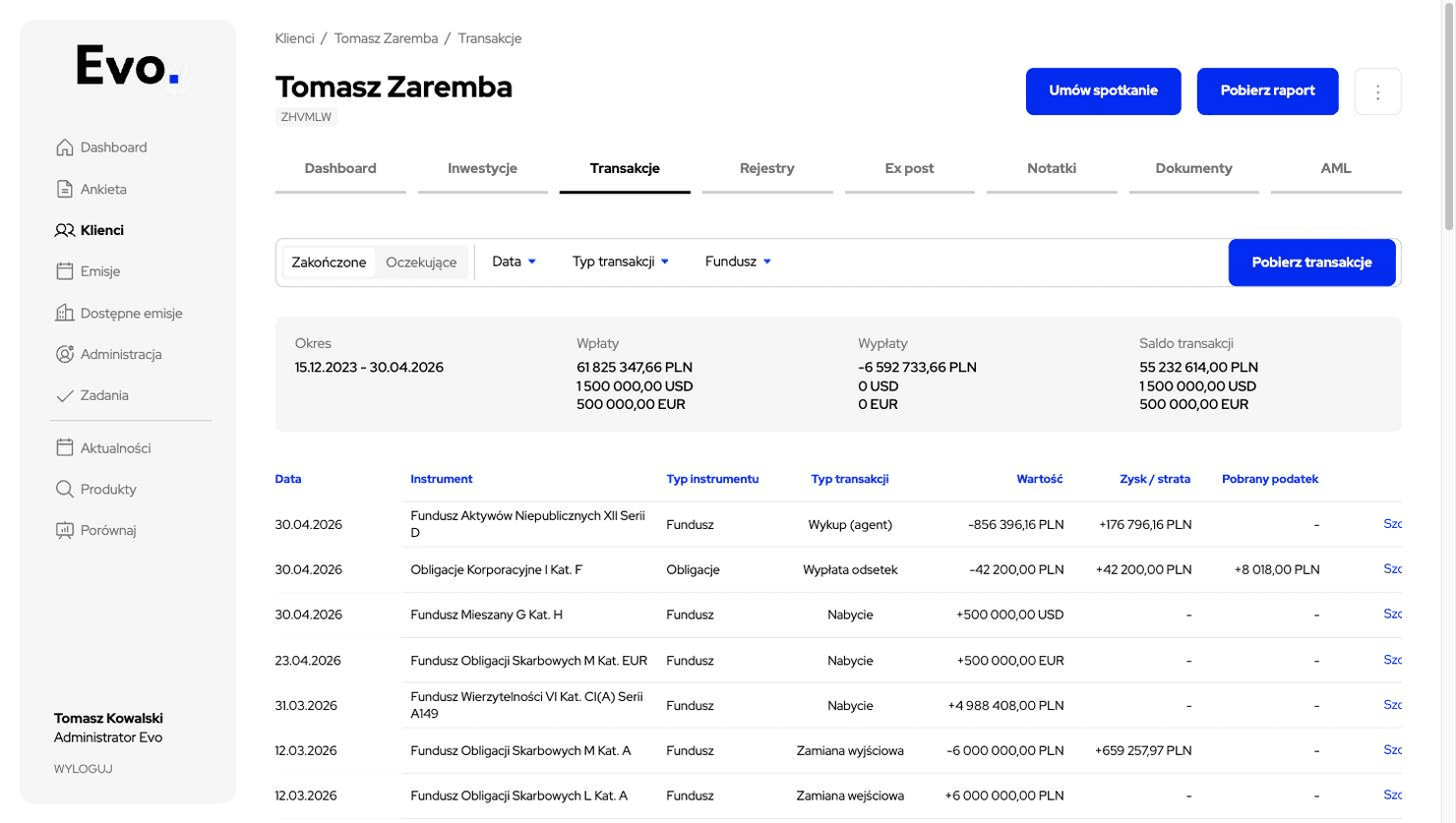The width and height of the screenshot is (1456, 823).
Task: Click the Tomasz Zaremba breadcrumb link
Action: click(x=386, y=38)
